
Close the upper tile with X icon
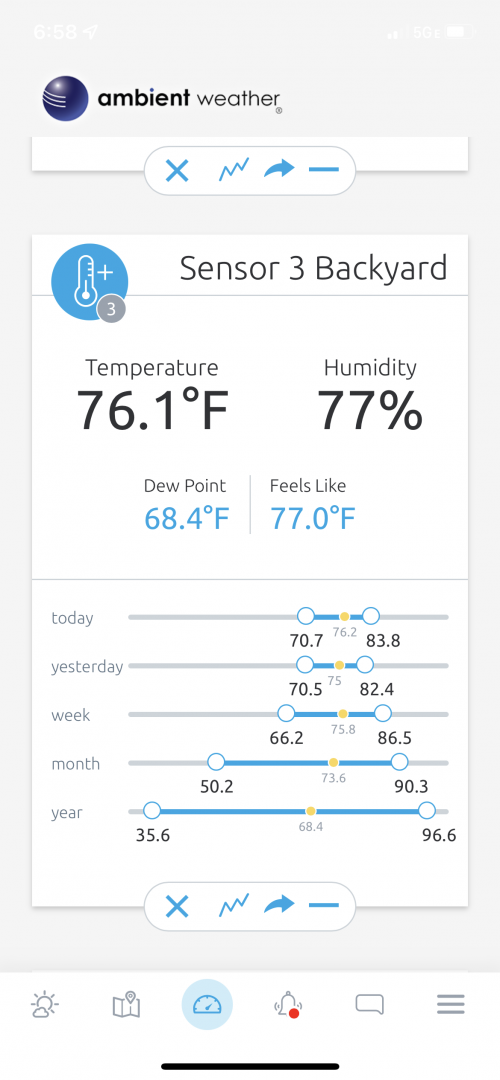point(177,171)
